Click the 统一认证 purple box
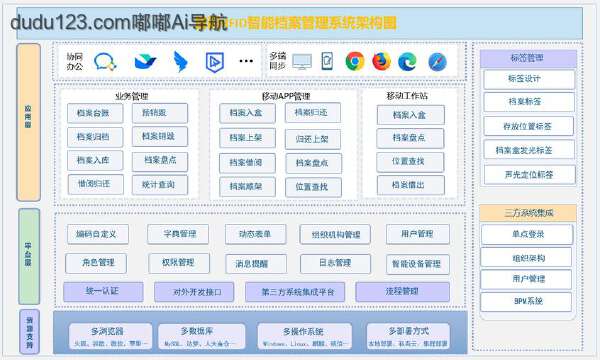 pyautogui.click(x=103, y=292)
